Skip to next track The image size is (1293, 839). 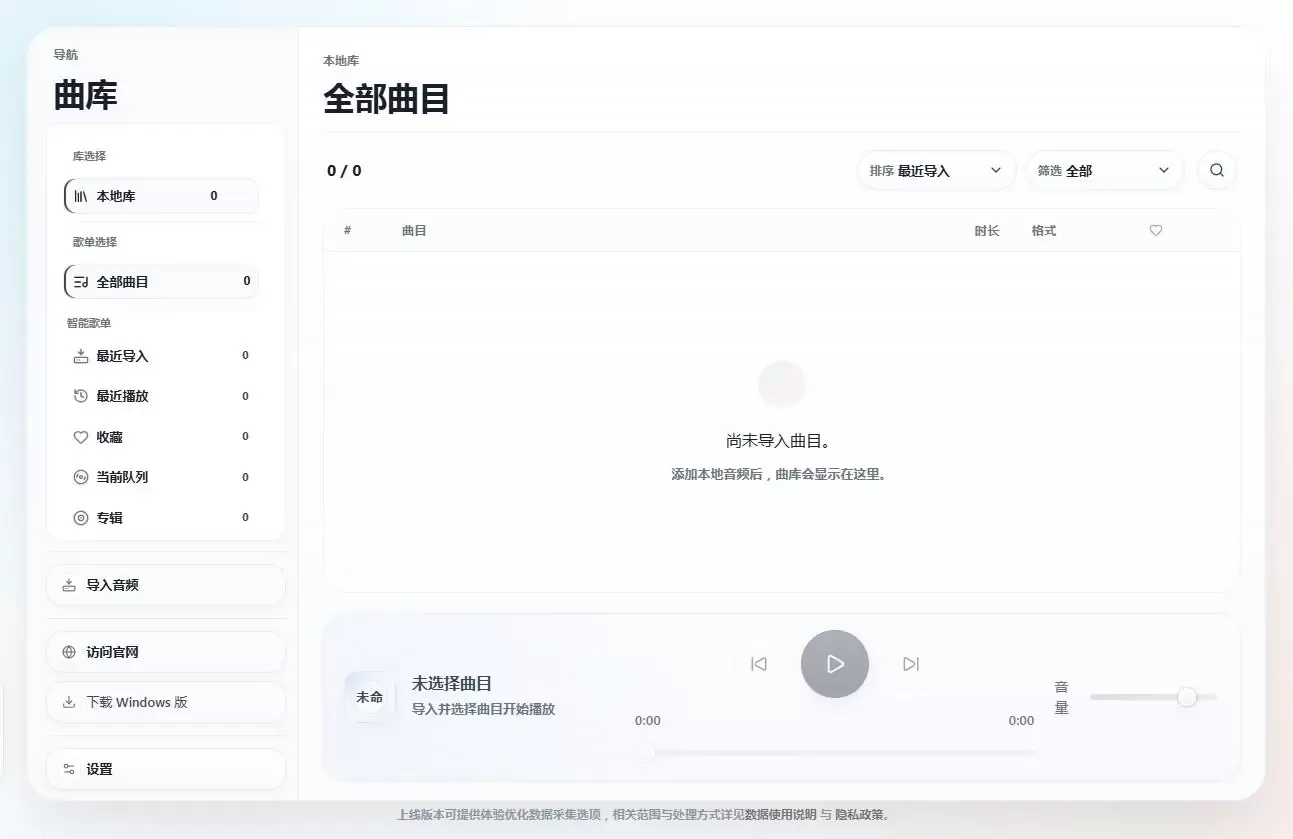pos(911,664)
